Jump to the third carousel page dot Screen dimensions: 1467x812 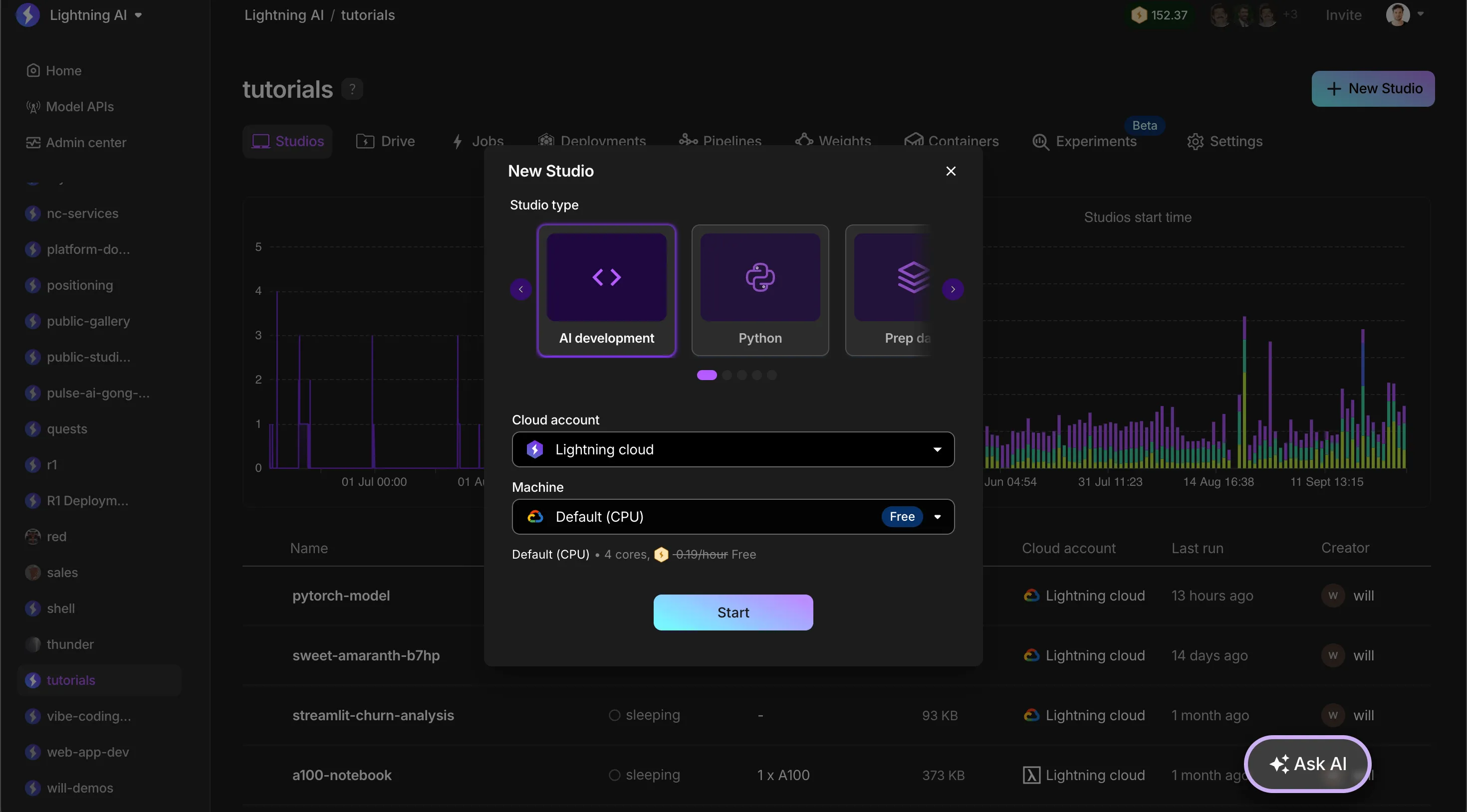741,375
